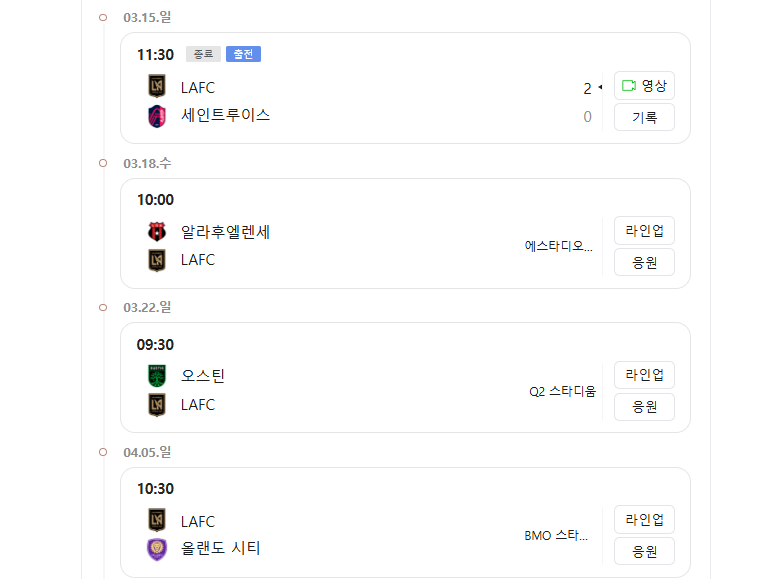The width and height of the screenshot is (761, 579).
Task: Click the 세인트루이스 team name
Action: pyautogui.click(x=226, y=115)
